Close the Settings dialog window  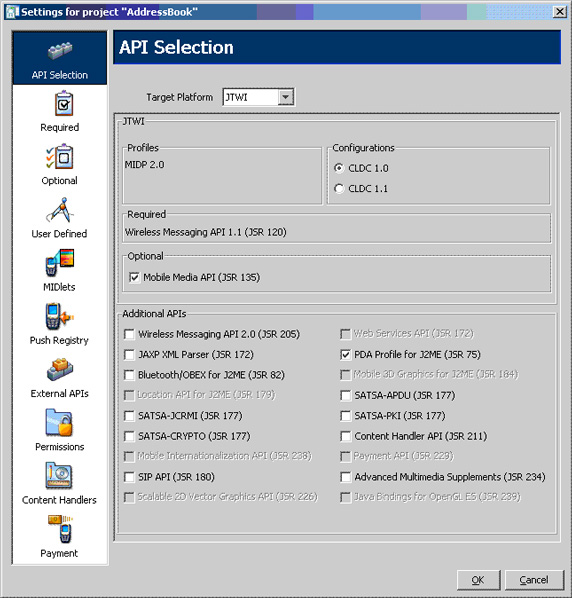pyautogui.click(x=559, y=12)
